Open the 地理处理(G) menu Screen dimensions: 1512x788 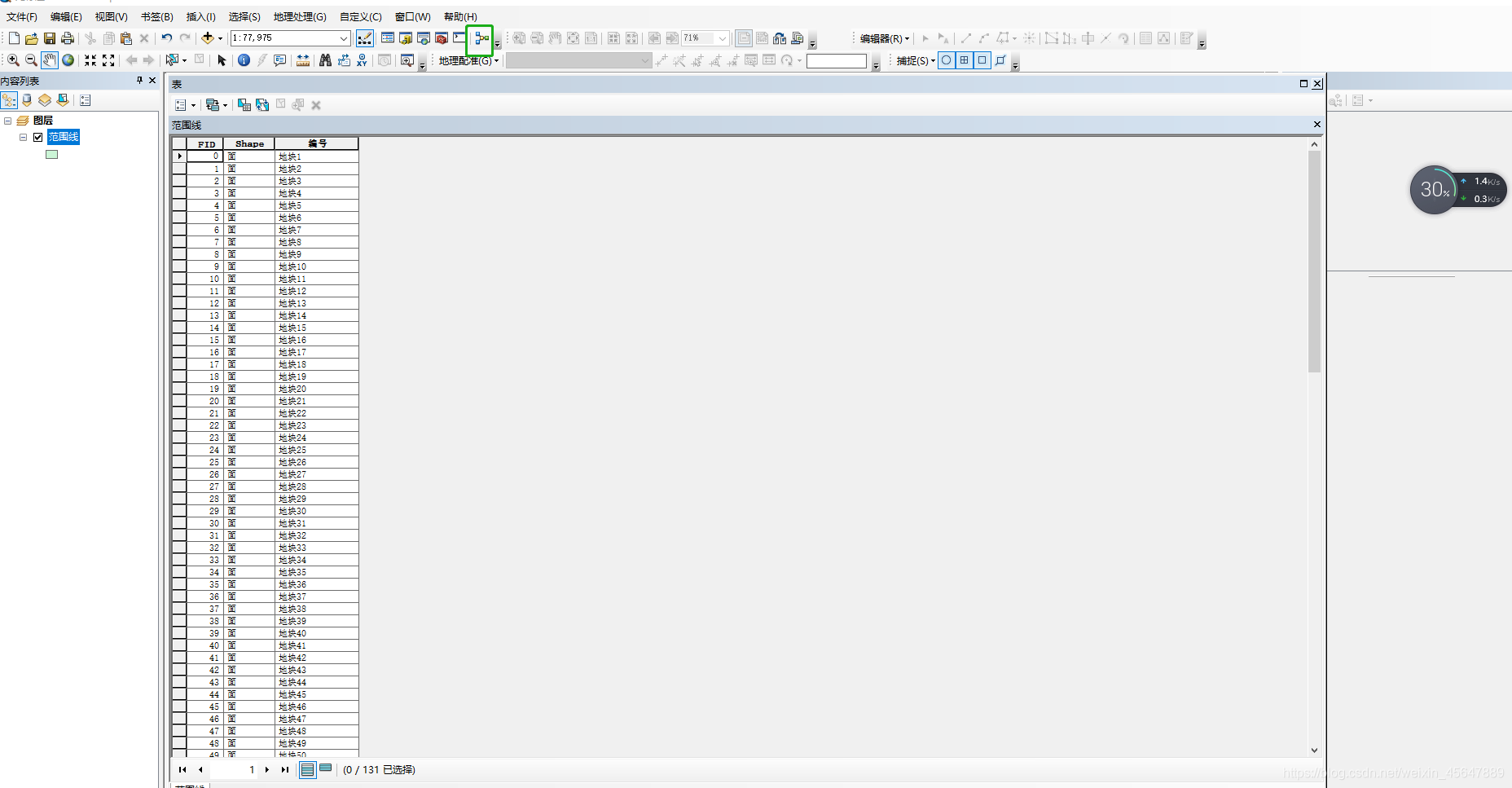[300, 16]
